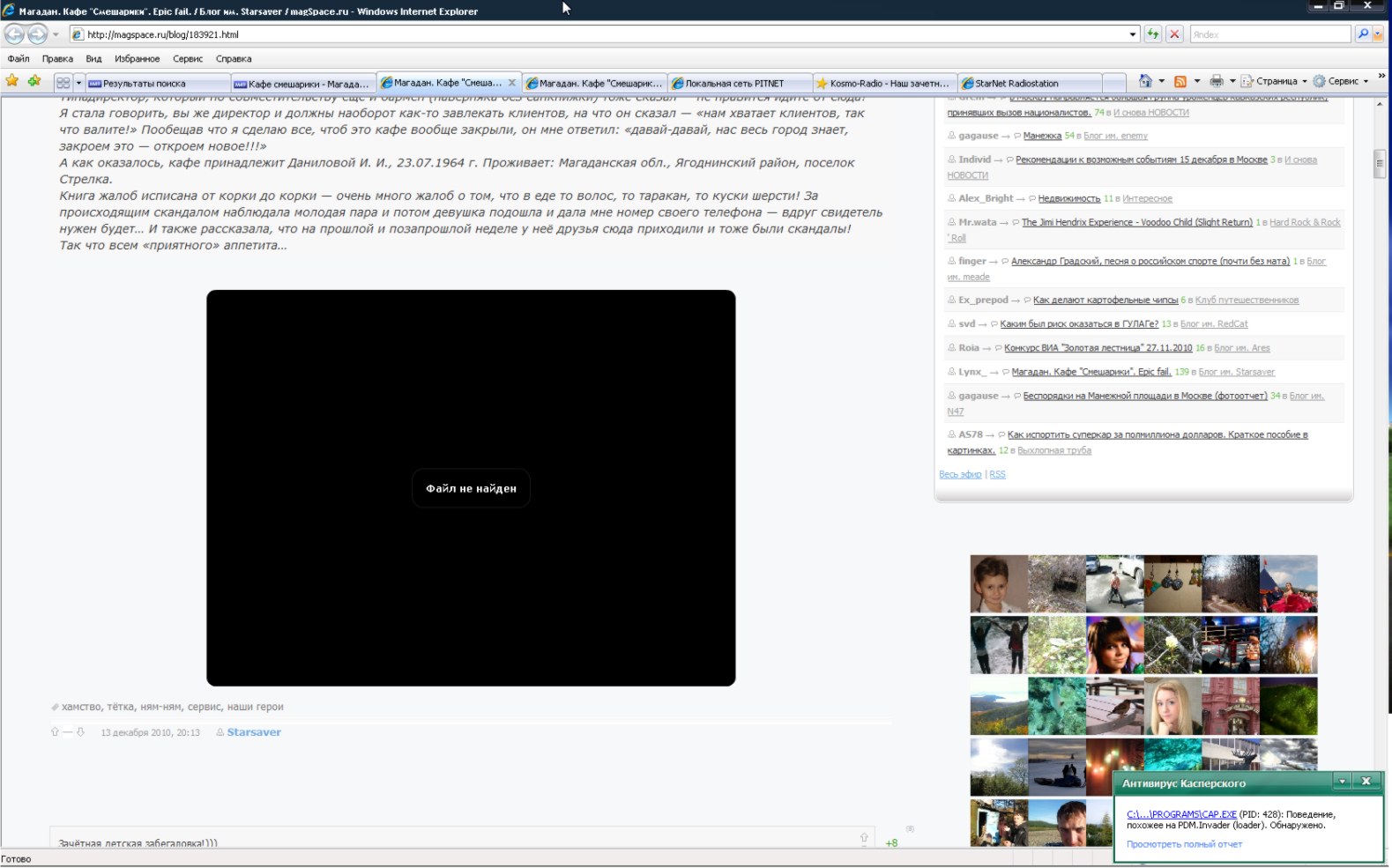Open the Favorites Center star icon

(x=12, y=82)
